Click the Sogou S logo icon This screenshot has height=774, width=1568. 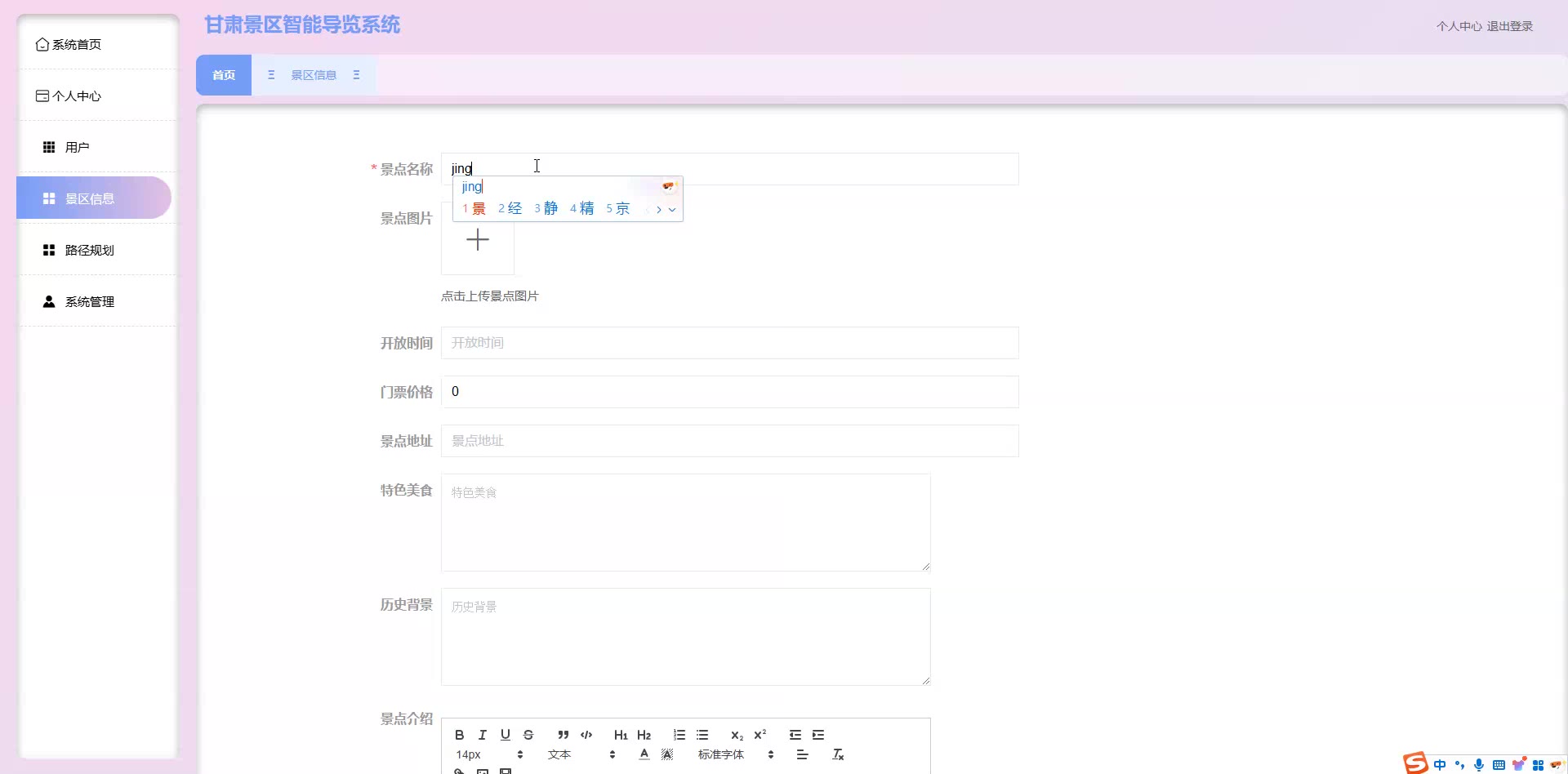tap(1415, 763)
